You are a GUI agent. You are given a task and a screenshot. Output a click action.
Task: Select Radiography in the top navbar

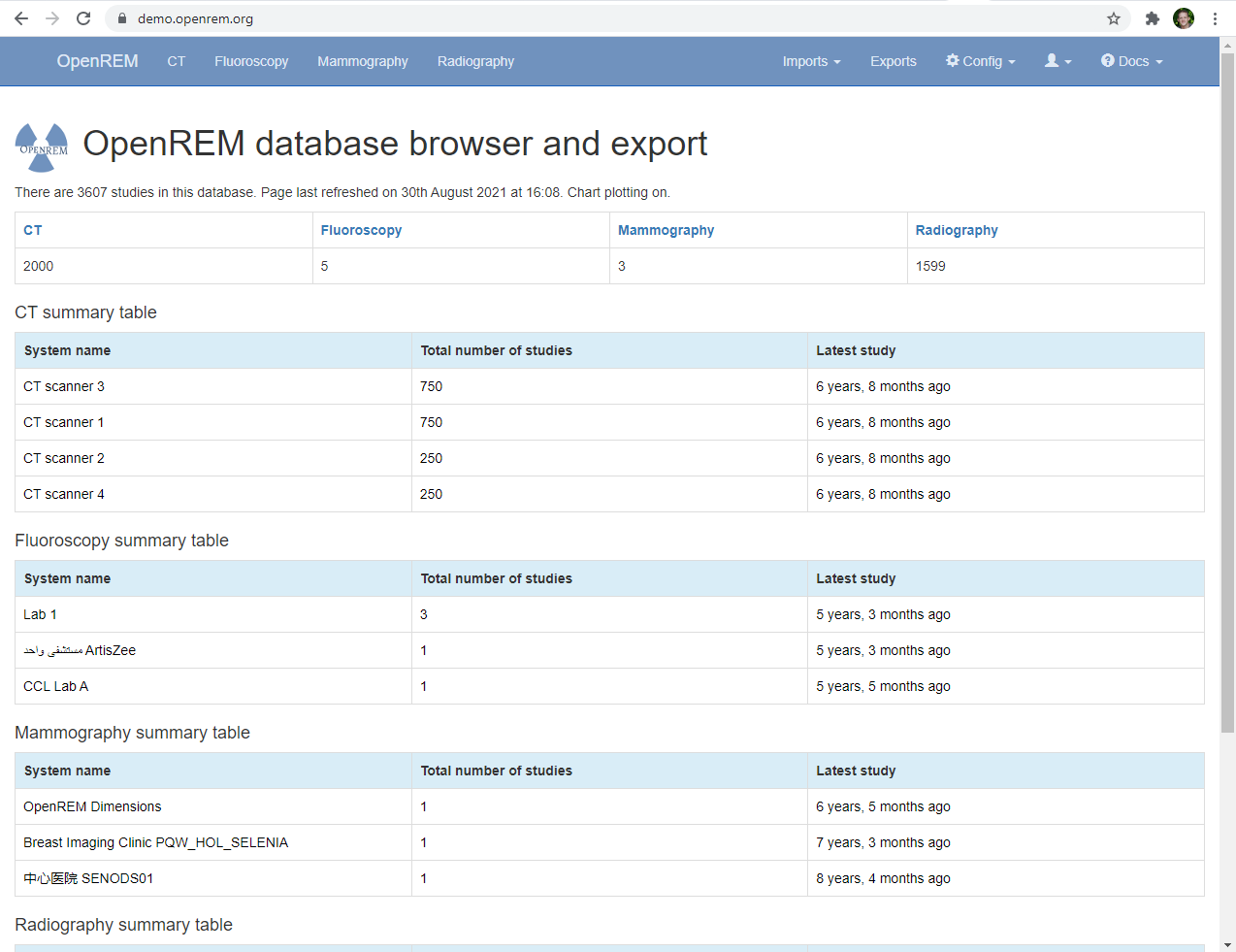click(475, 61)
